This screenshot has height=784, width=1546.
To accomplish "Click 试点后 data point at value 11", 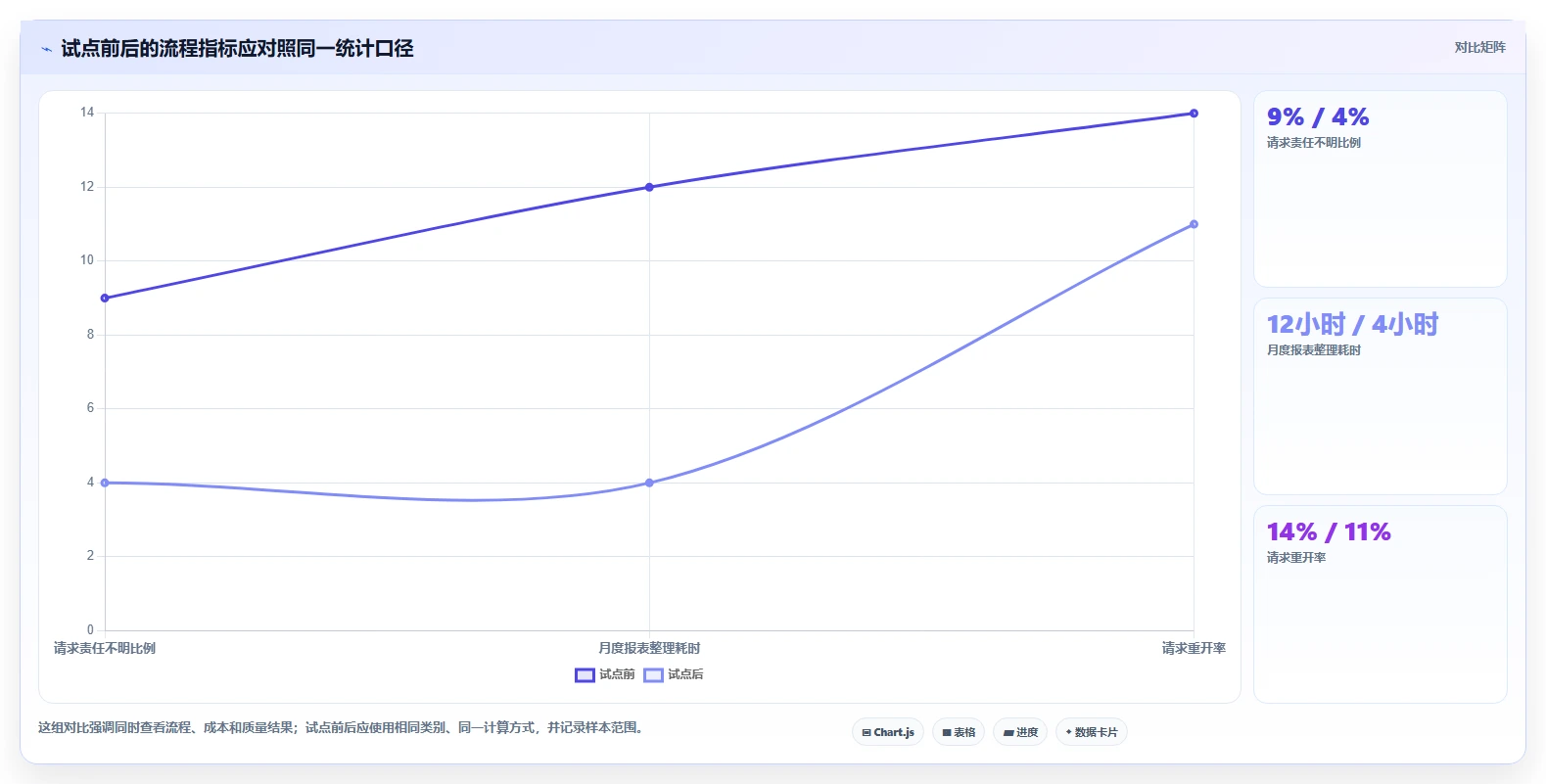I will 1194,224.
